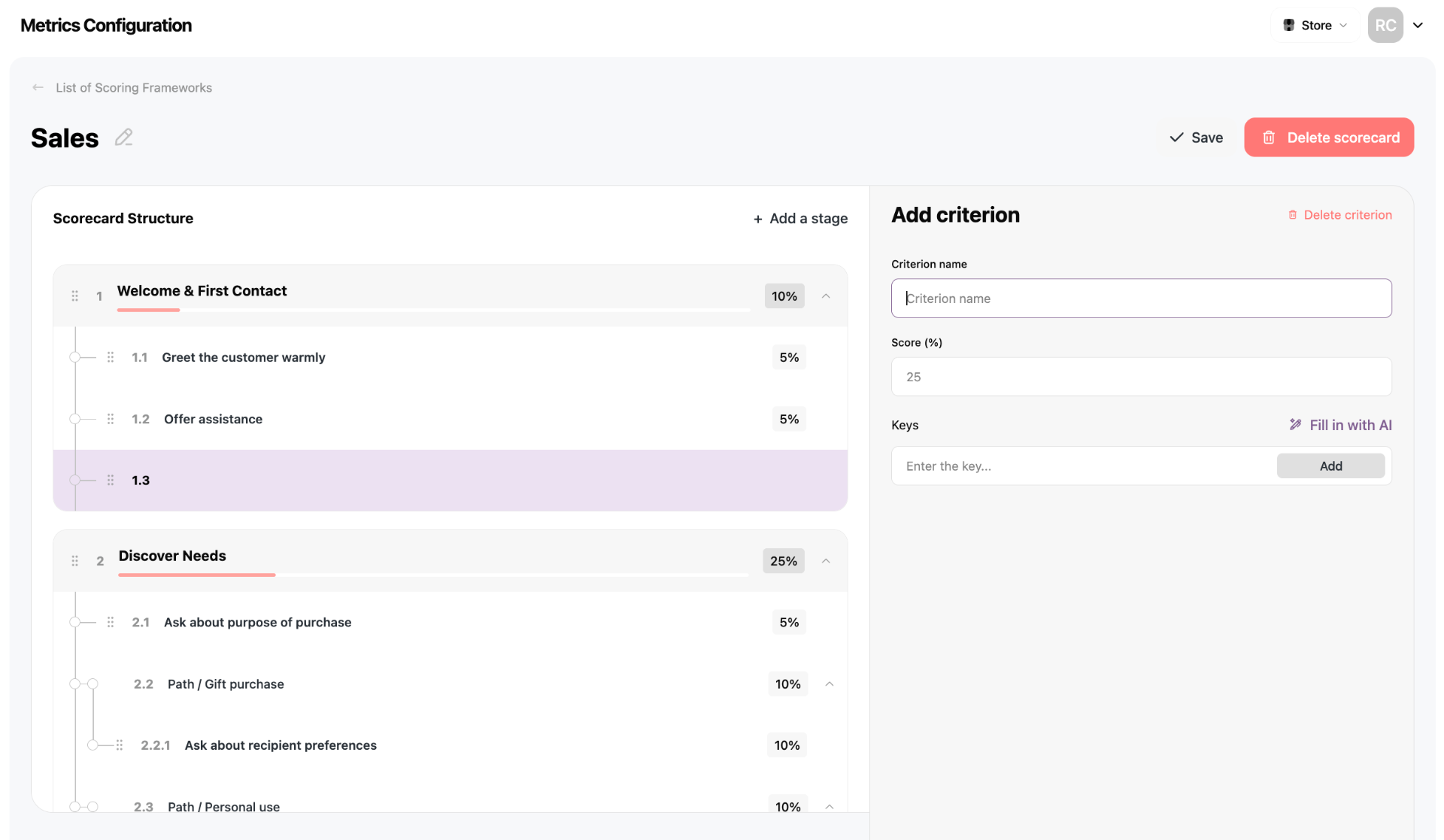Click drag handle of Welcome & First Contact stage
This screenshot has height=840, width=1444.
(x=74, y=296)
